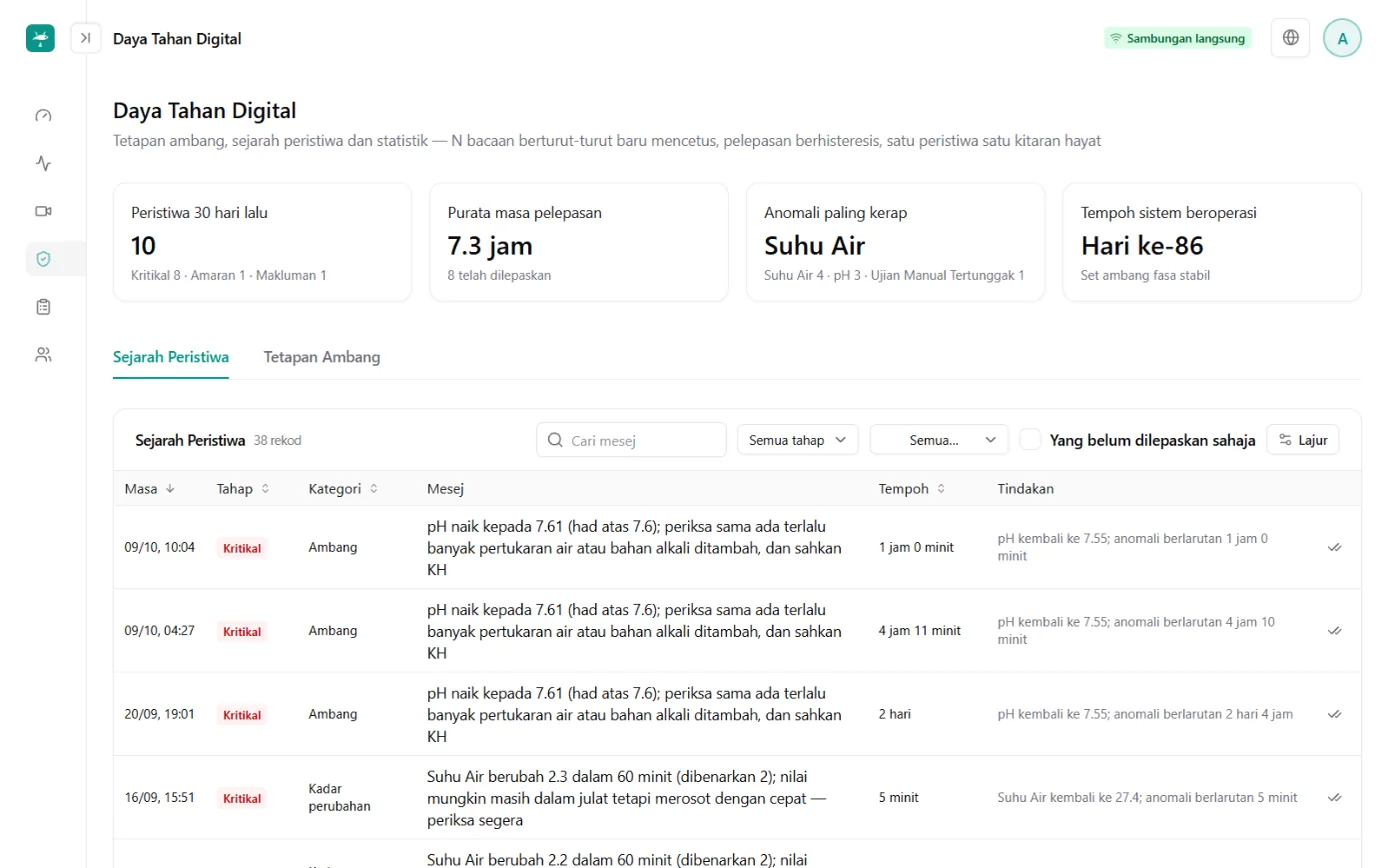Click the Tindakan column header

coord(1025,489)
